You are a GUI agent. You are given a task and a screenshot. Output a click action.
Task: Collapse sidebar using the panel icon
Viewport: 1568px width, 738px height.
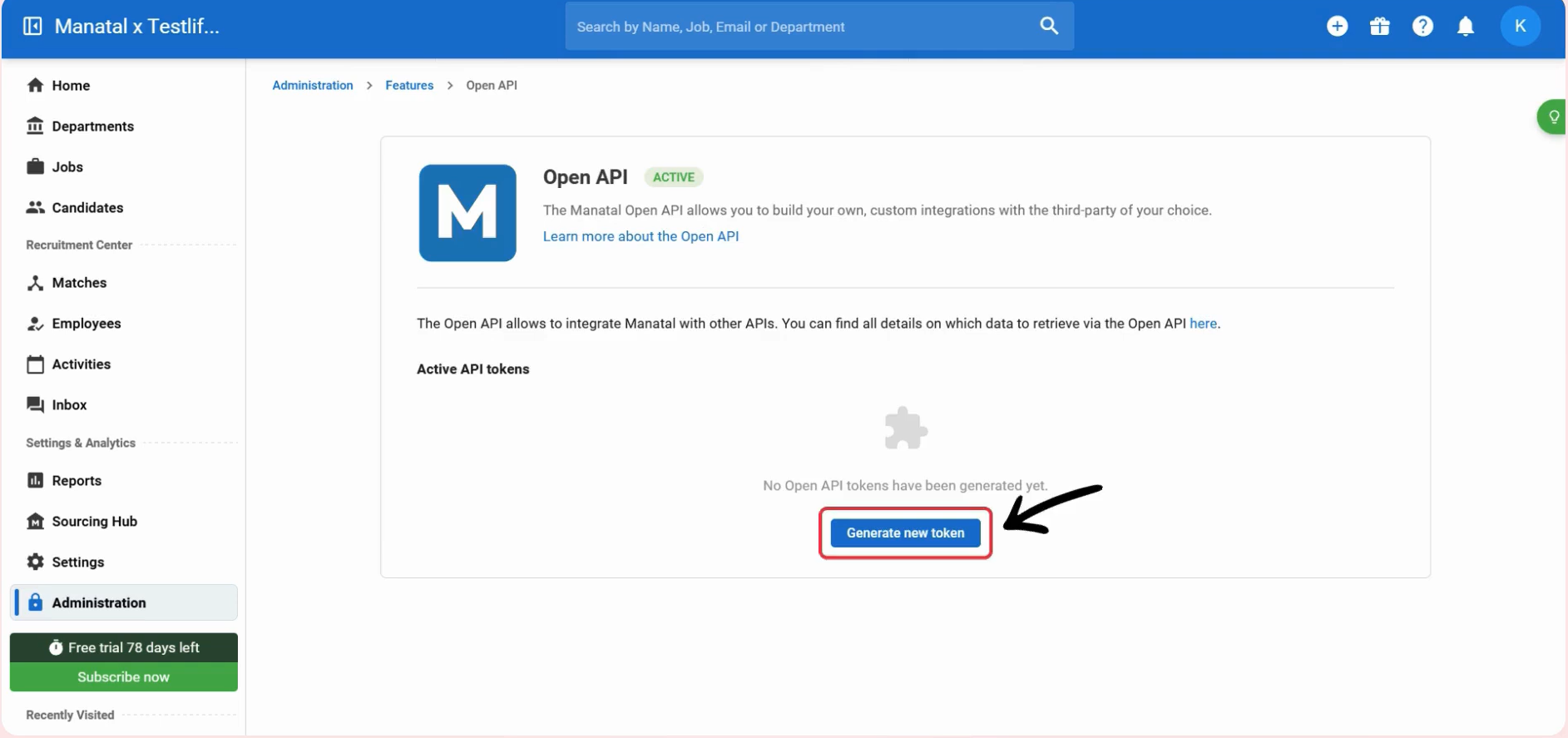pyautogui.click(x=32, y=27)
